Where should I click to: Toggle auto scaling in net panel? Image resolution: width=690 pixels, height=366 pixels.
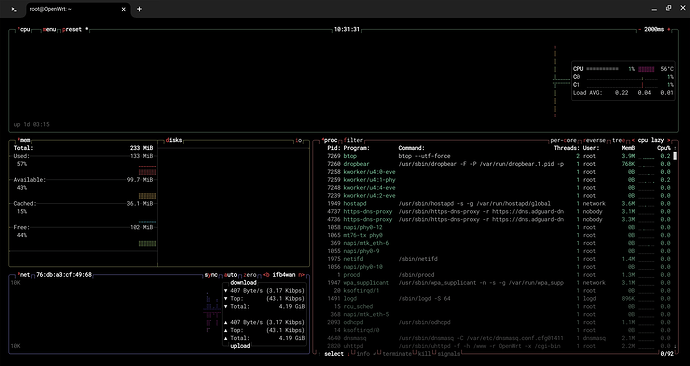click(x=231, y=275)
